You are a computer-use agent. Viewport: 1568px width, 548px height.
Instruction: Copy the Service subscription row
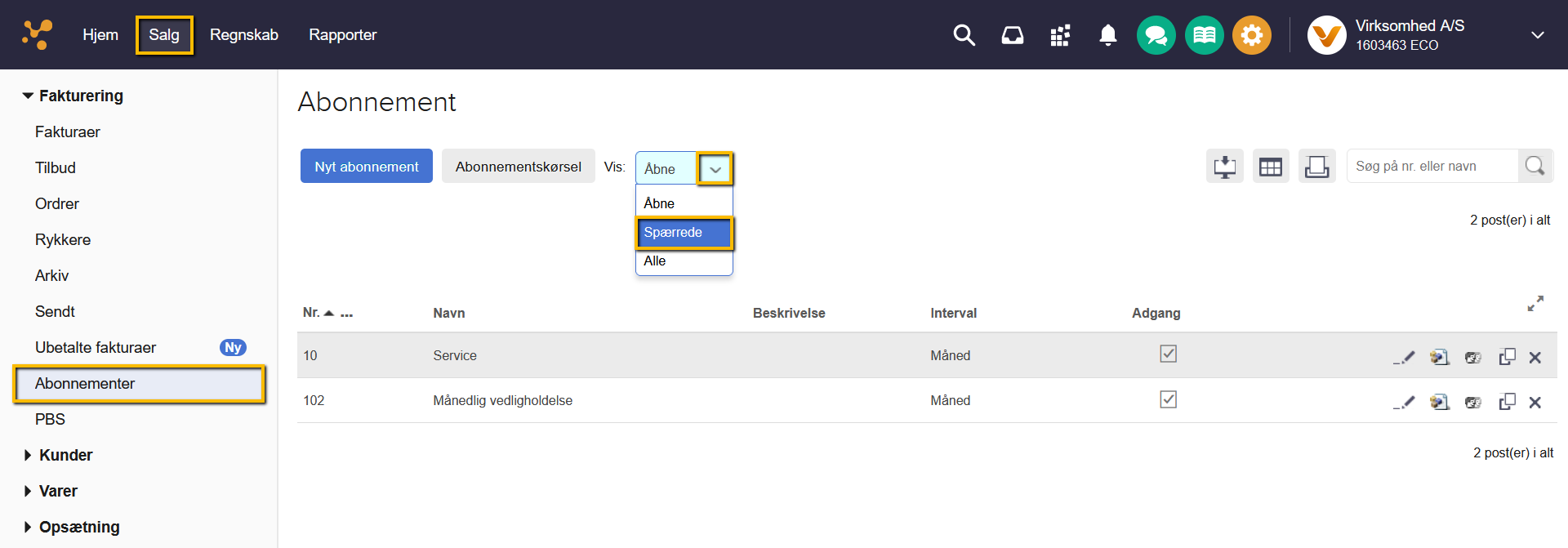(x=1507, y=357)
